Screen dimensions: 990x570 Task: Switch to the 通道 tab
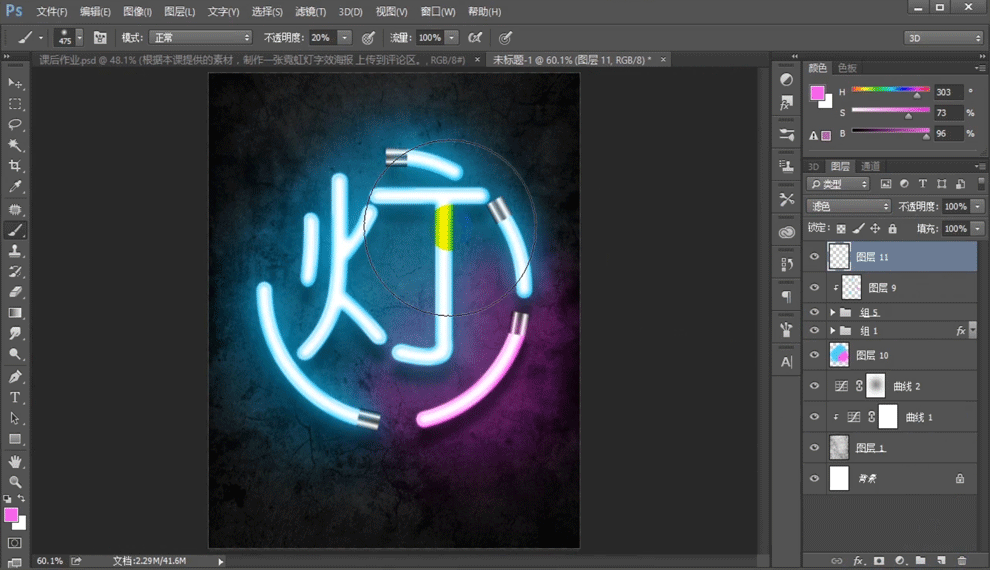pyautogui.click(x=870, y=166)
